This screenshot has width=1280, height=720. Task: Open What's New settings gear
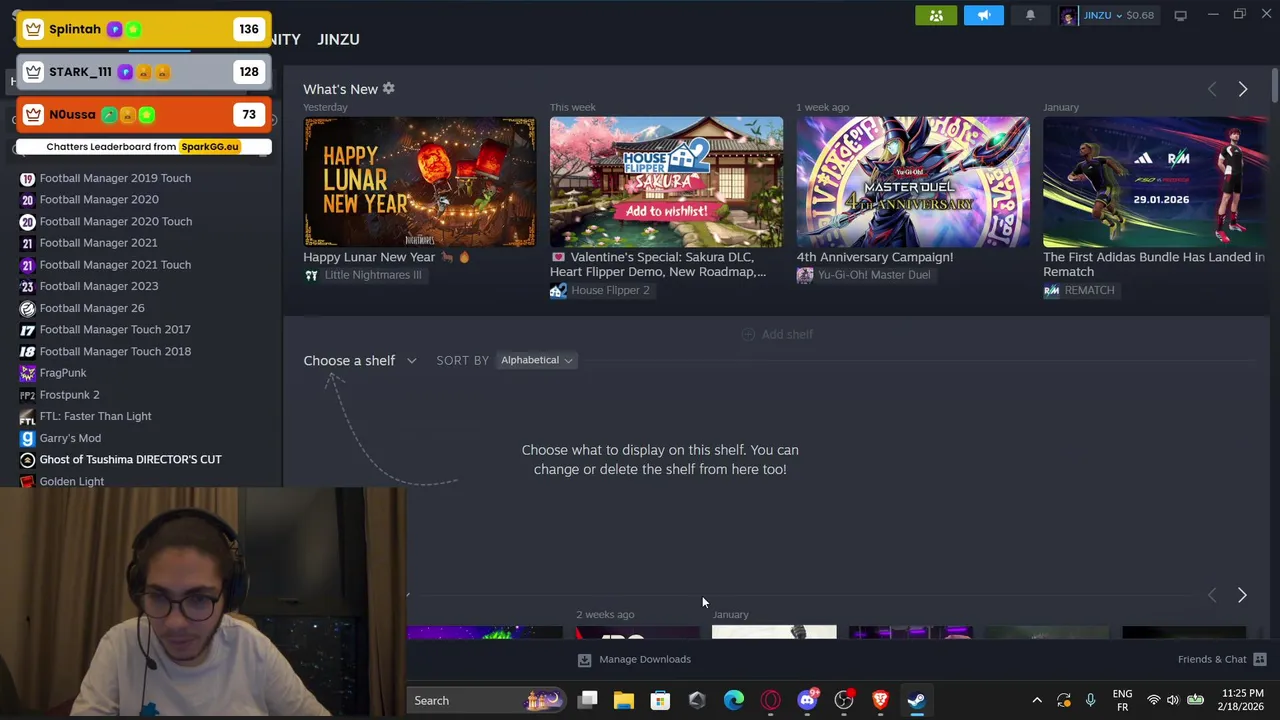click(x=389, y=88)
